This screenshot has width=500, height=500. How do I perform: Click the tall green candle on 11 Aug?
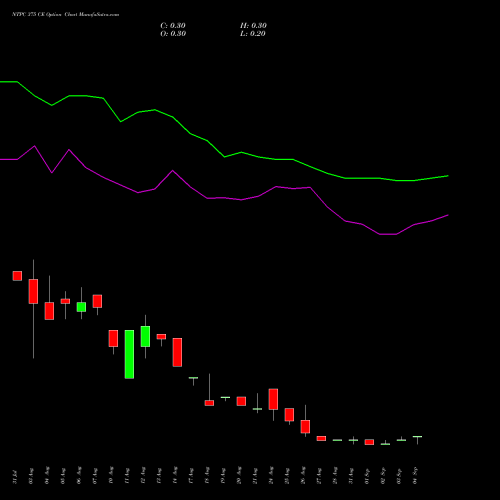tap(129, 354)
